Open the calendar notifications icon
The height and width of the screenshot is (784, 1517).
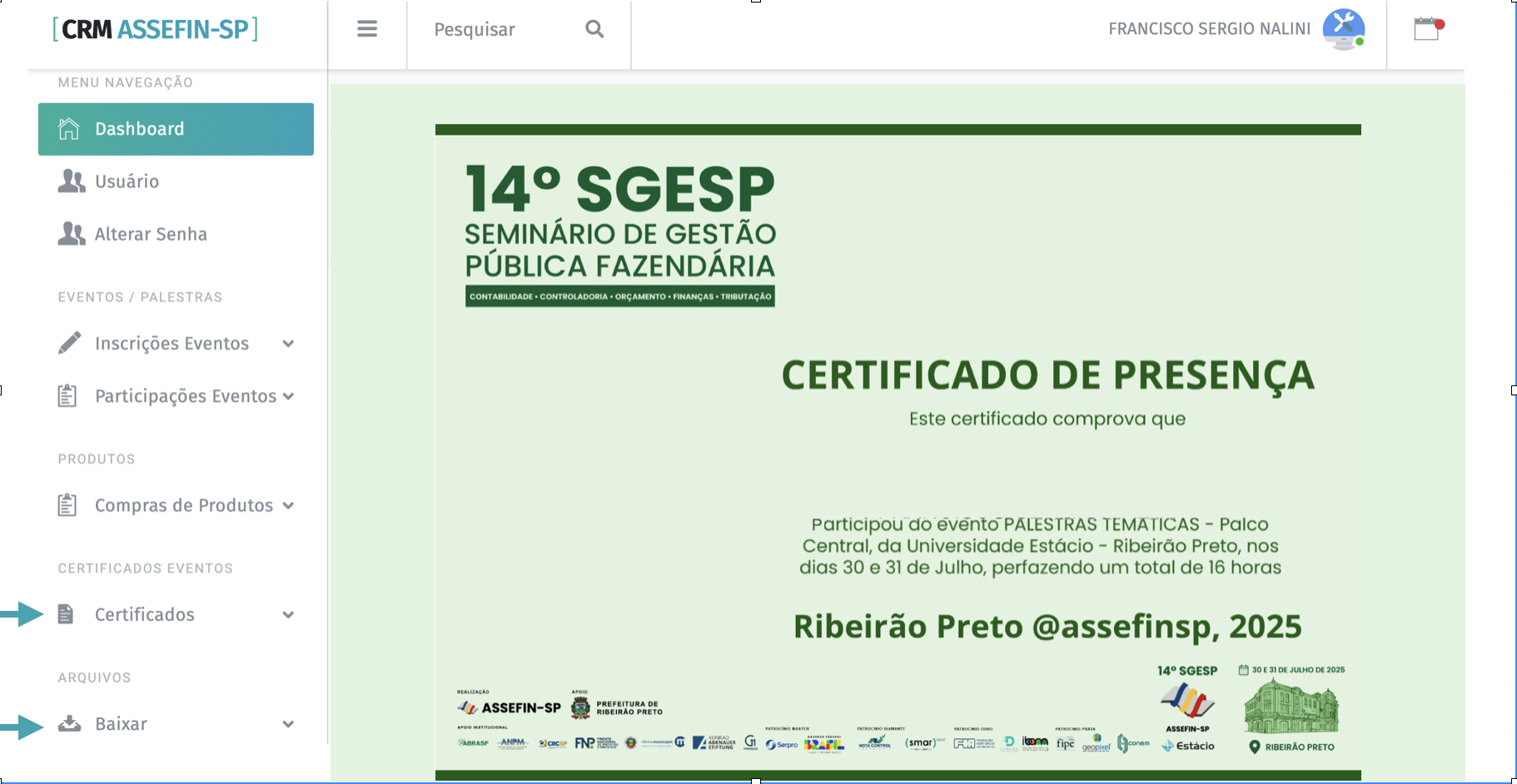coord(1427,29)
